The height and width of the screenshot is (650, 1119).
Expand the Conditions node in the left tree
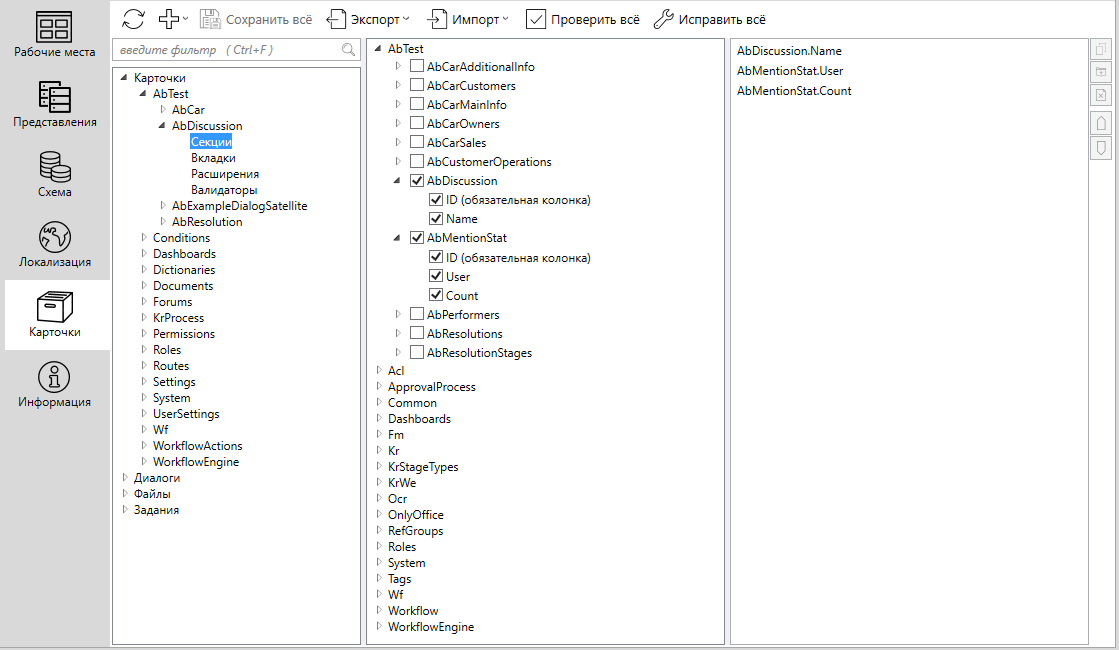coord(144,238)
